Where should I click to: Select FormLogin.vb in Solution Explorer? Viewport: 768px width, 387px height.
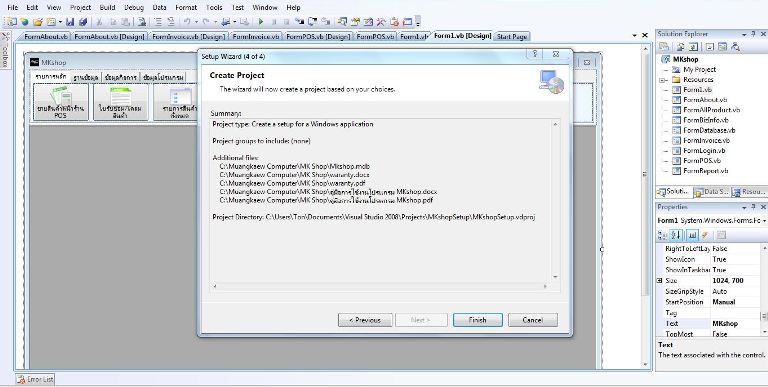pos(704,151)
